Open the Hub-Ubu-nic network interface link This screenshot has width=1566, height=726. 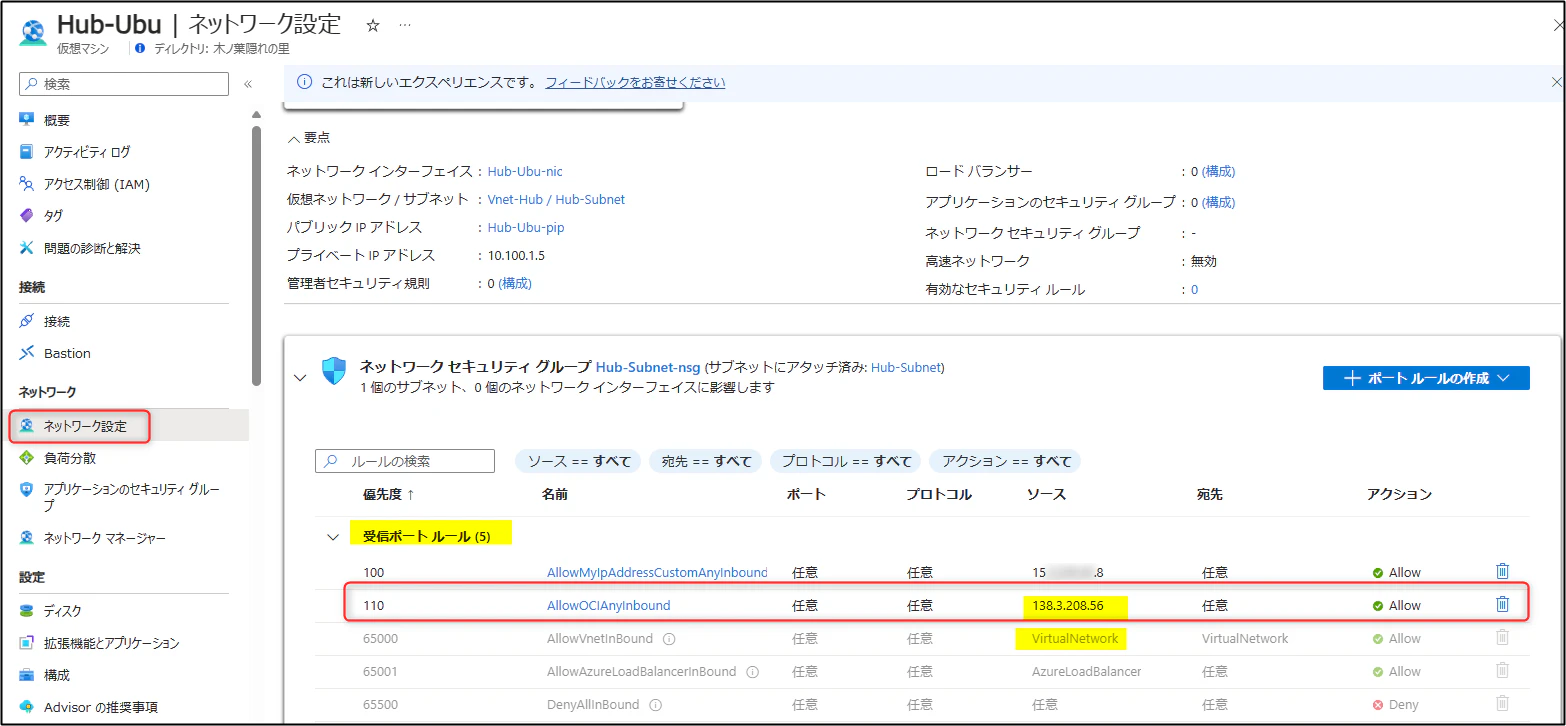525,171
